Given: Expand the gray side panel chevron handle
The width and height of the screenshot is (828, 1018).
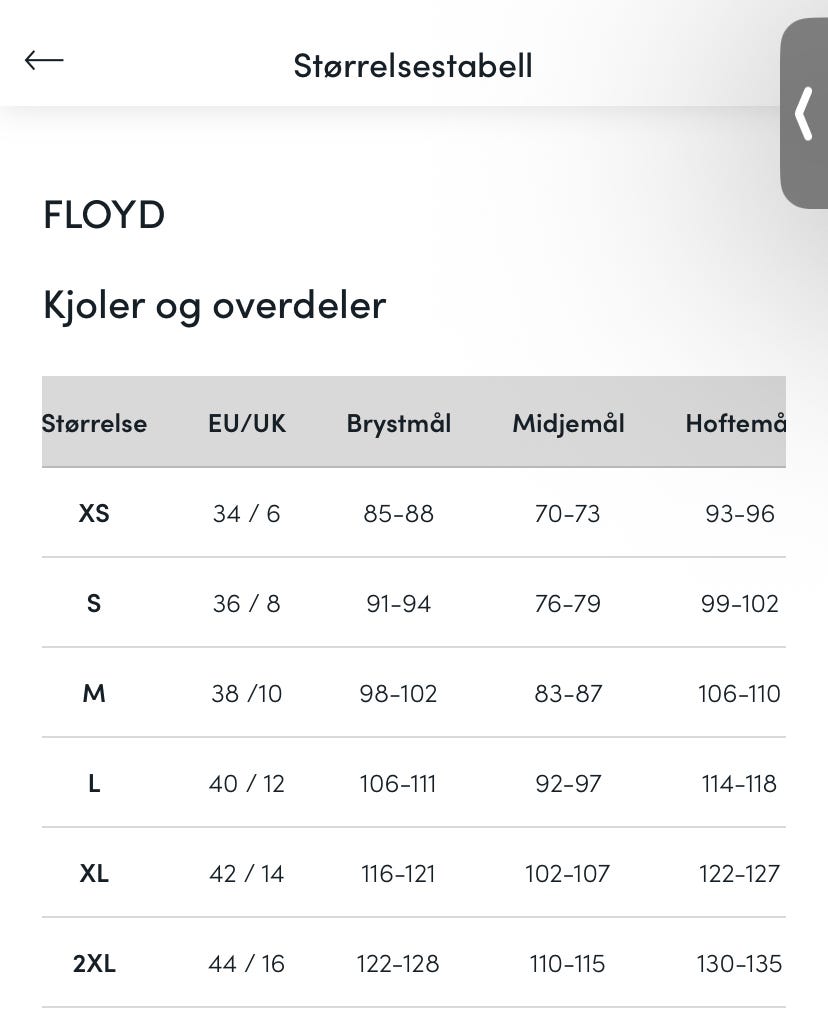Looking at the screenshot, I should 804,114.
